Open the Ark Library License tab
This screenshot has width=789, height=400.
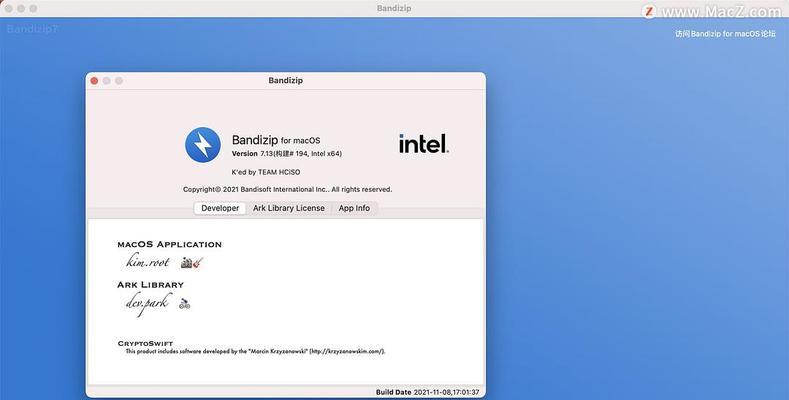point(289,208)
